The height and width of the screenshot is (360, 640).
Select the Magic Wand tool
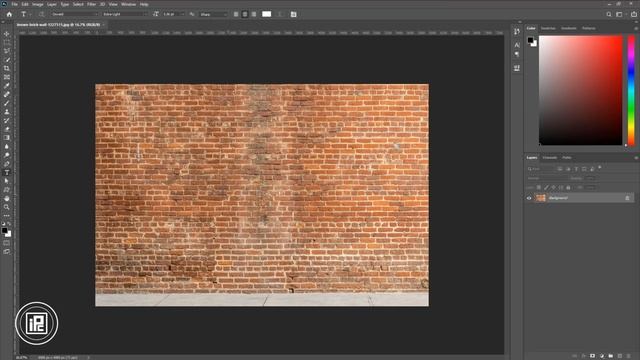[x=7, y=60]
